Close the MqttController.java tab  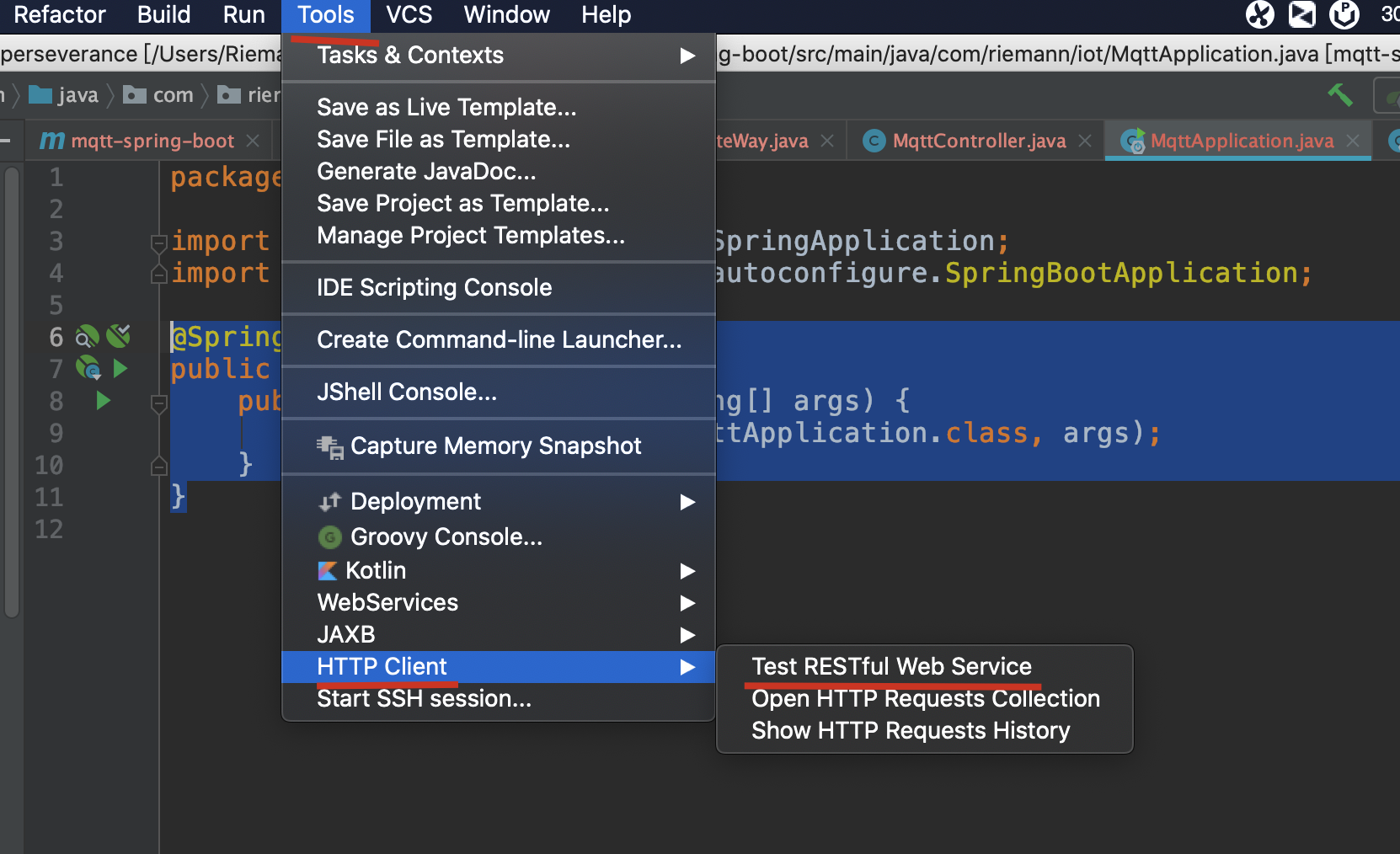tap(1085, 141)
